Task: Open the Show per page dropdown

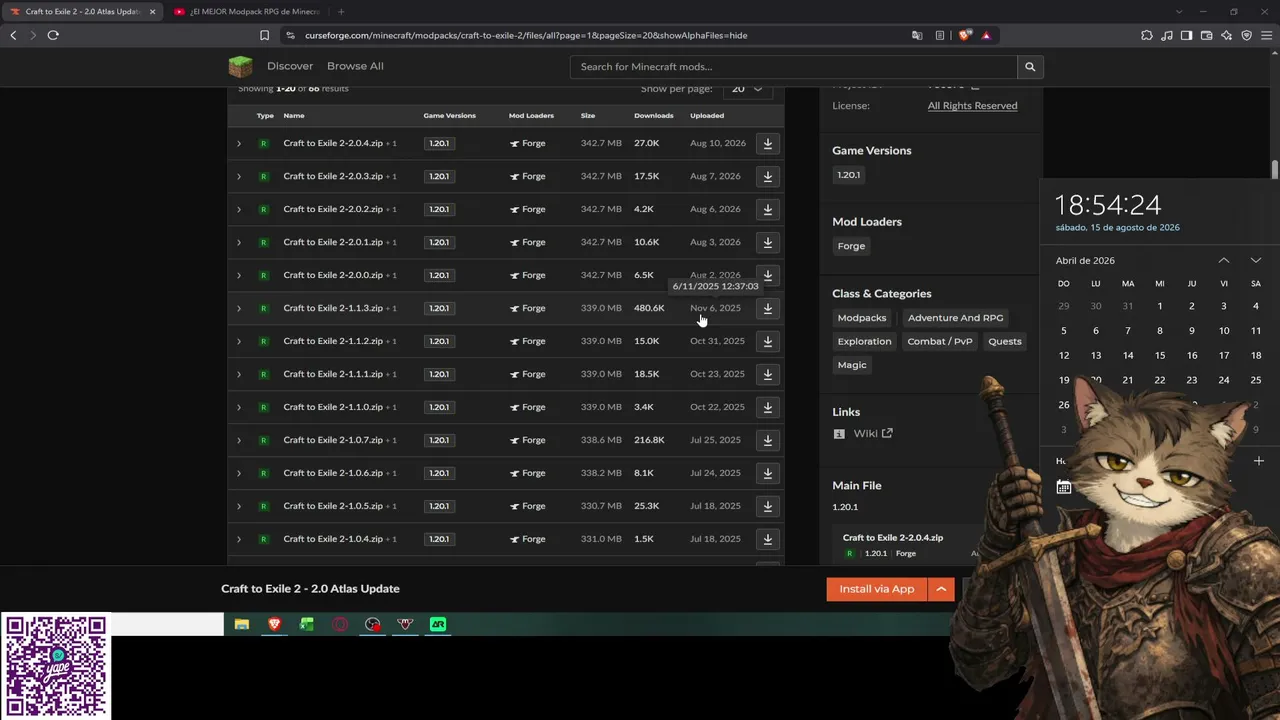Action: (746, 89)
